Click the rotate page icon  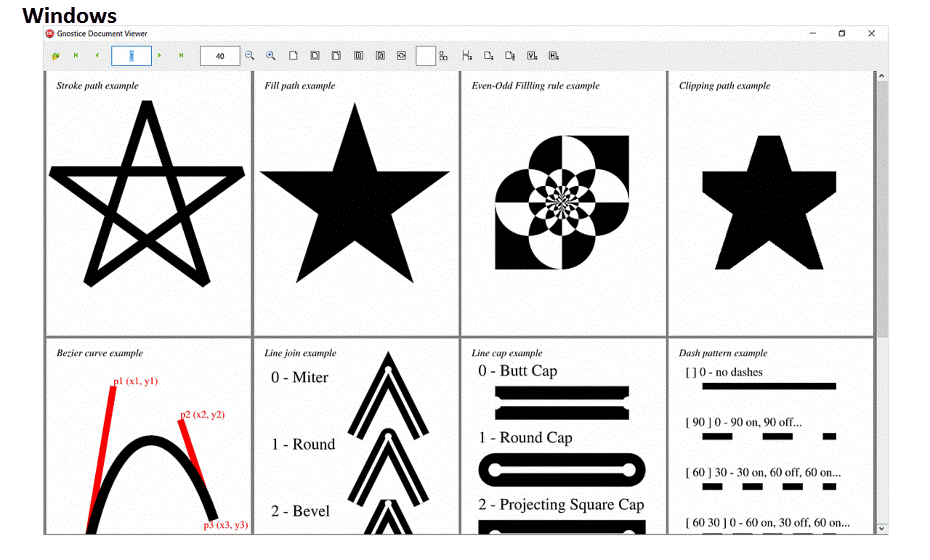click(x=402, y=55)
